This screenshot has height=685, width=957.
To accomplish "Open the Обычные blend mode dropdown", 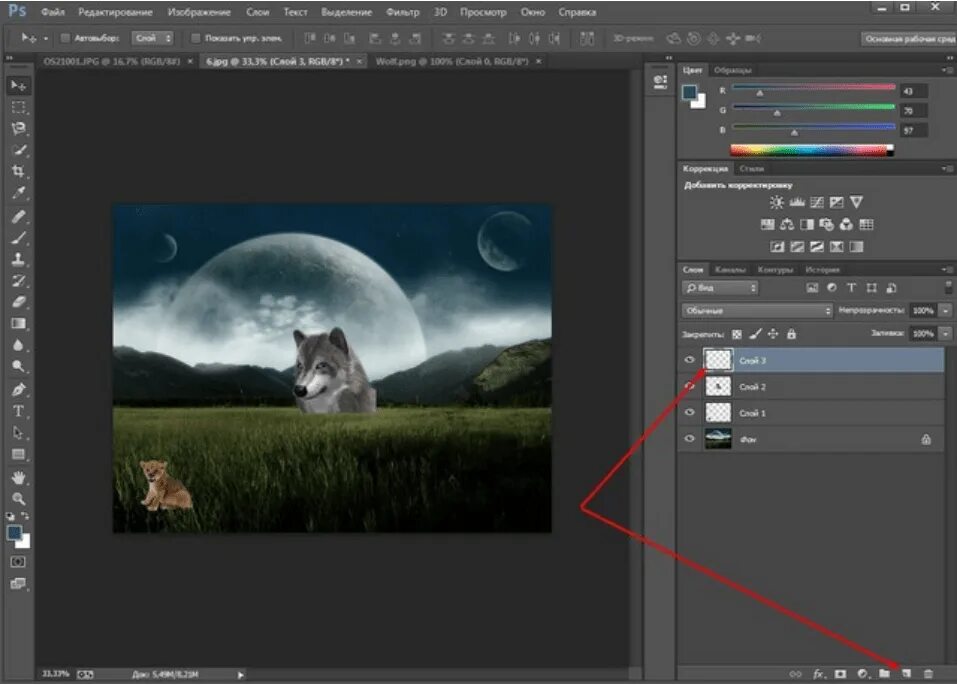I will click(756, 311).
